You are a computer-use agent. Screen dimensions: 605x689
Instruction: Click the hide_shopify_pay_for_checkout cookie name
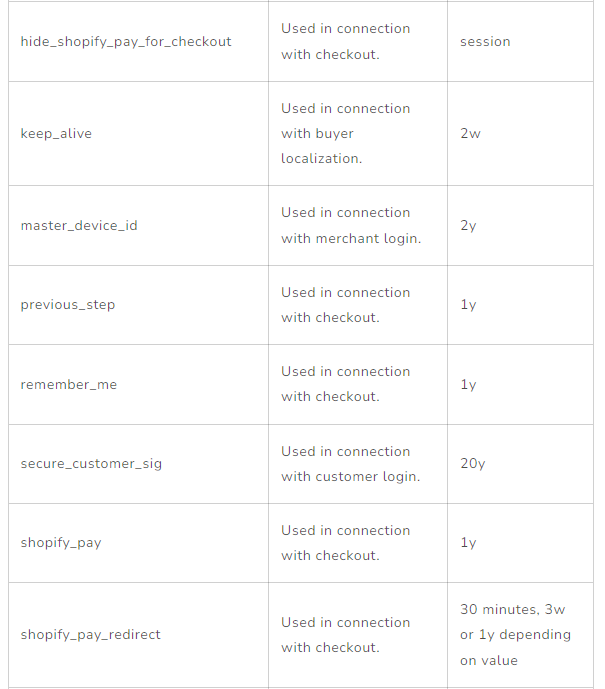[126, 42]
